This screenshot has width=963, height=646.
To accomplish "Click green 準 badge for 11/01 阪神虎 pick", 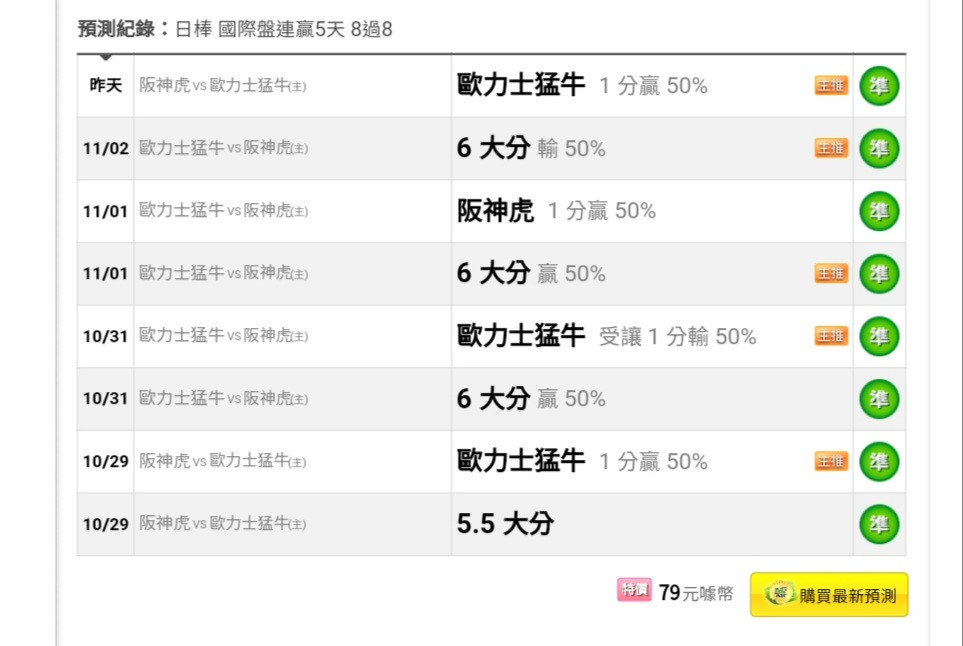I will (879, 211).
